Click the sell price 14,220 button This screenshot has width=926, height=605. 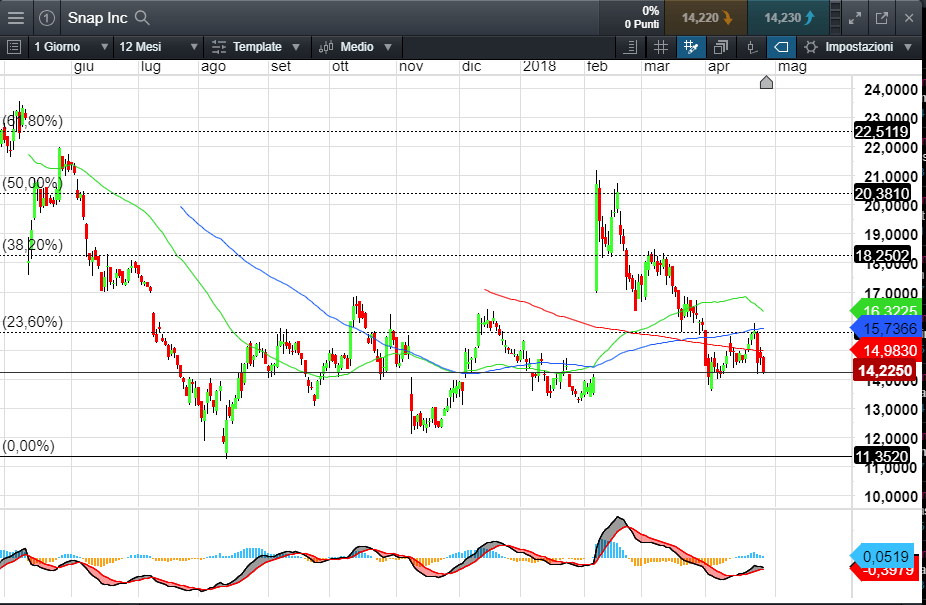(706, 18)
